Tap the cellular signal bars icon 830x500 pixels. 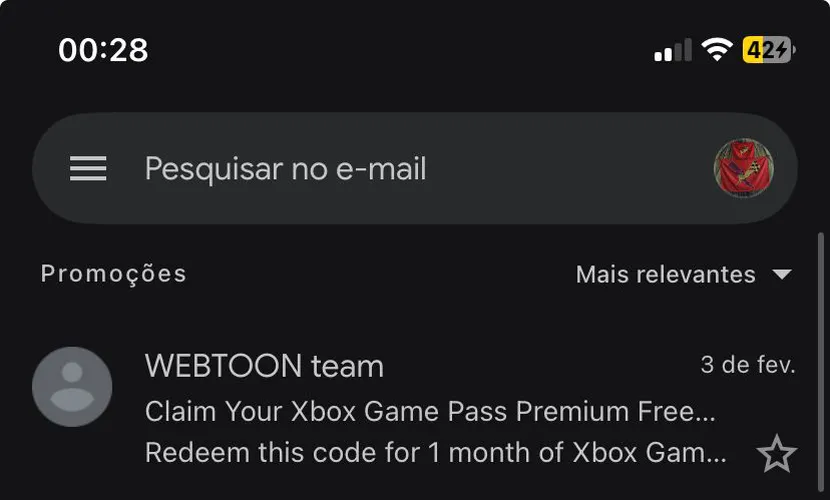(672, 50)
